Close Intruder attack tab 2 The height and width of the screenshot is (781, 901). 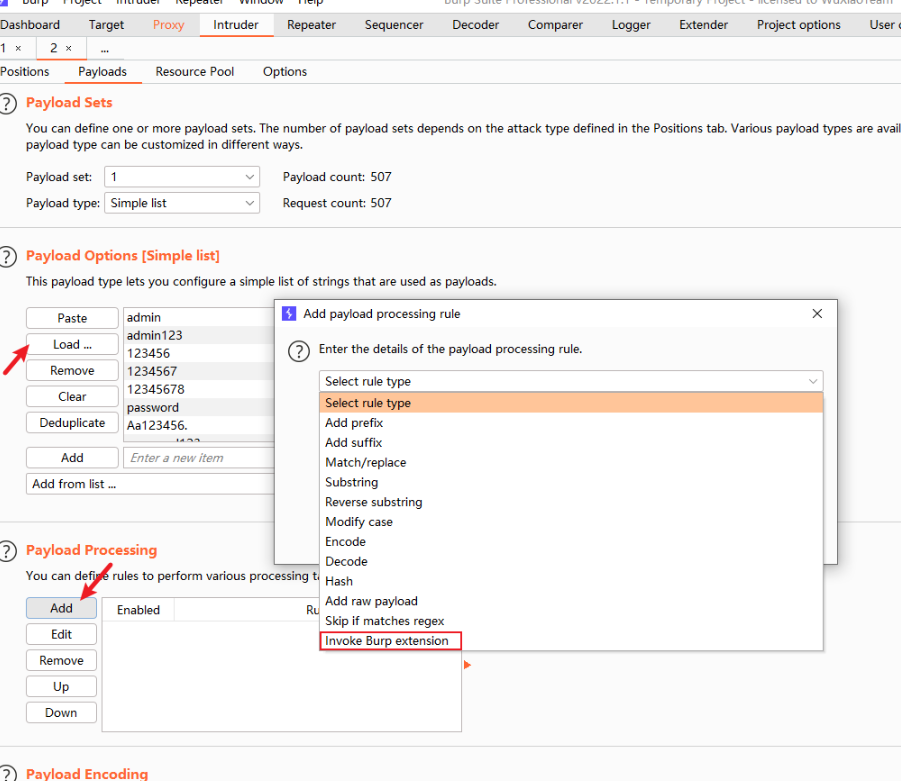click(68, 49)
